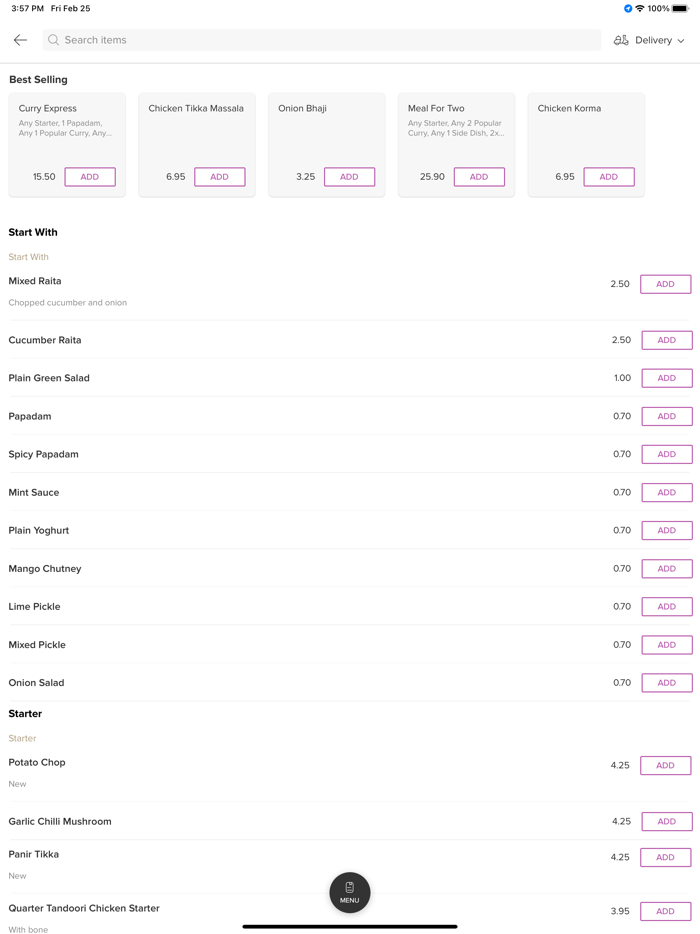Open the Meal For Two card

(x=456, y=125)
